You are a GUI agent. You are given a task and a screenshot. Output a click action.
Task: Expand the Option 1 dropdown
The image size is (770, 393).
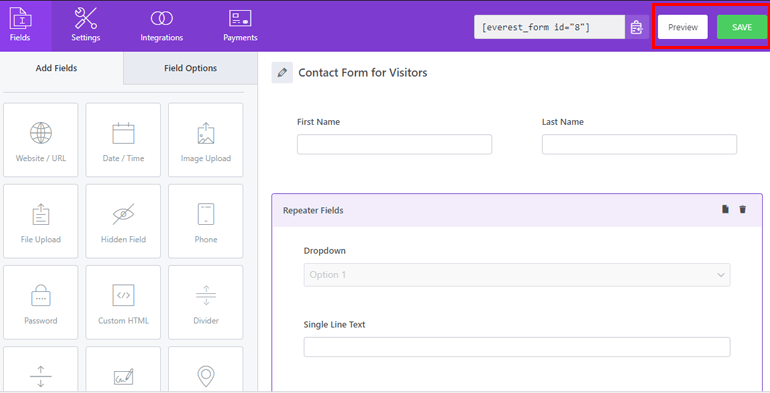(x=517, y=275)
